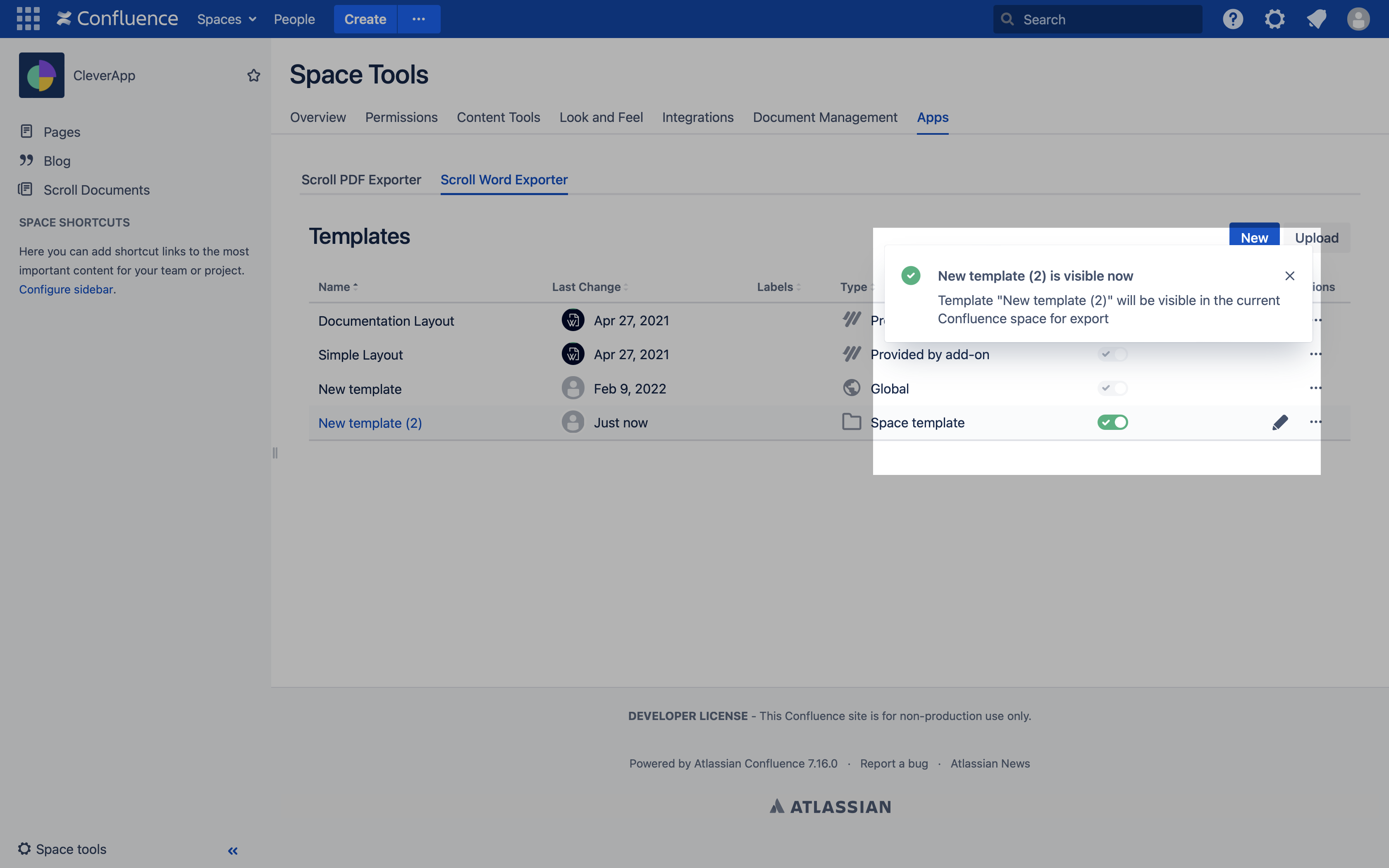Open the notifications icon in header

1316,19
